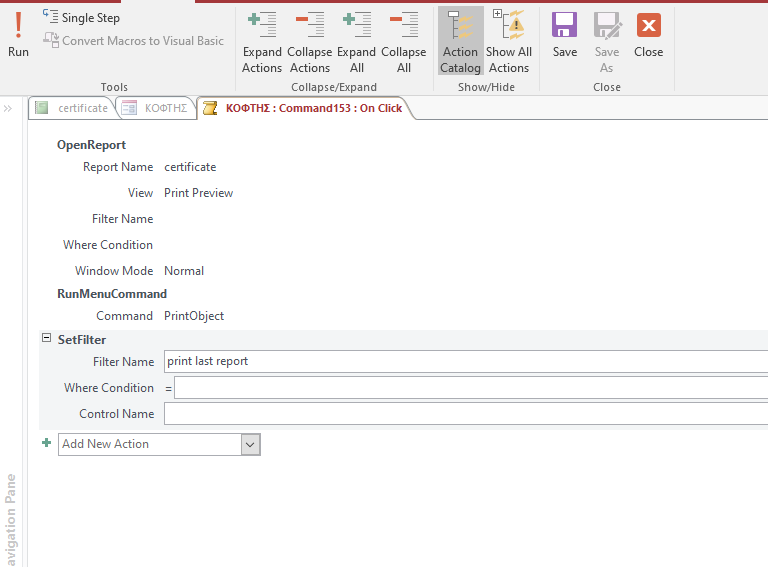Screen dimensions: 768x567
Task: Click the Save As icon
Action: (x=607, y=25)
